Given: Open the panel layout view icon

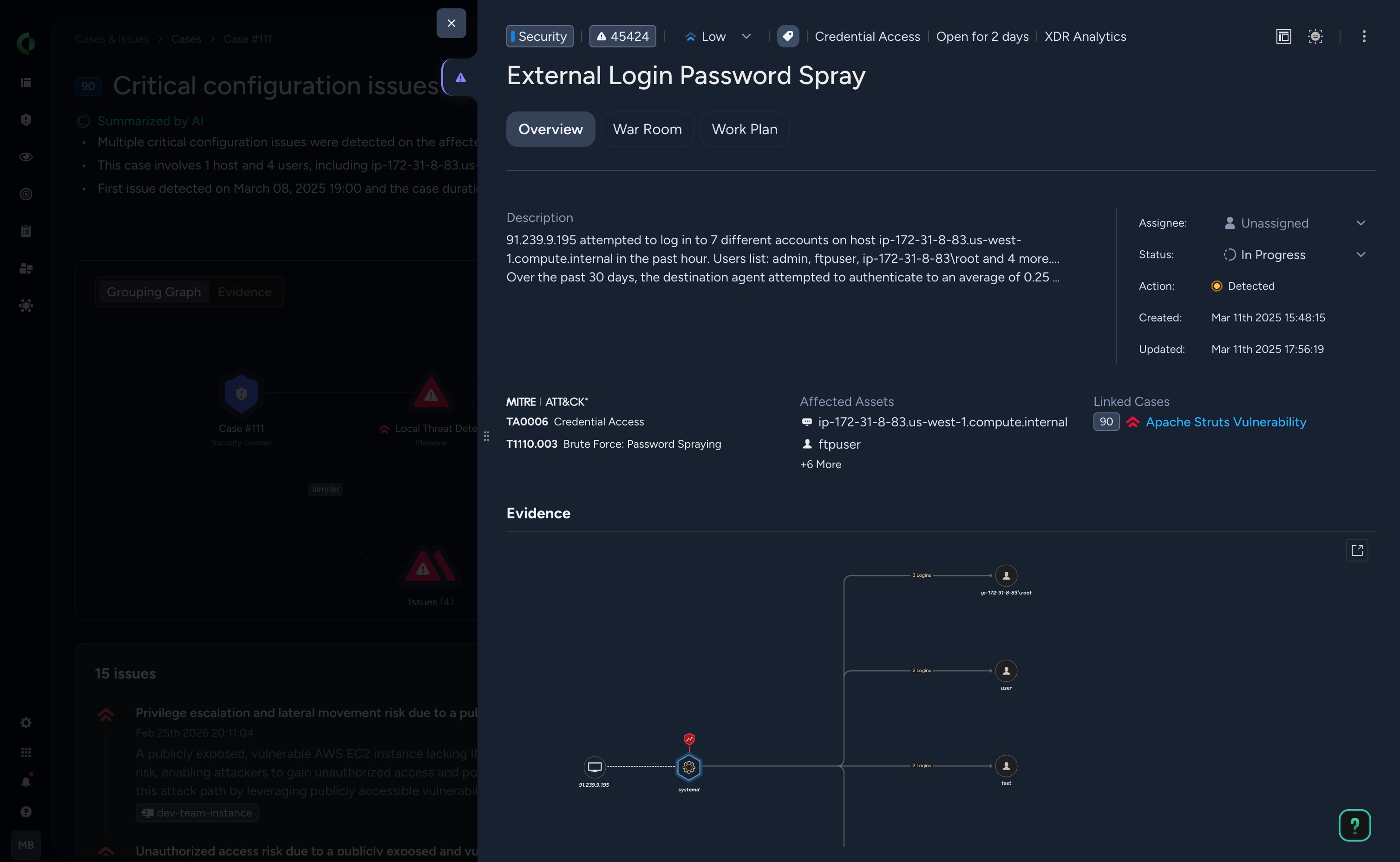Looking at the screenshot, I should 1283,37.
